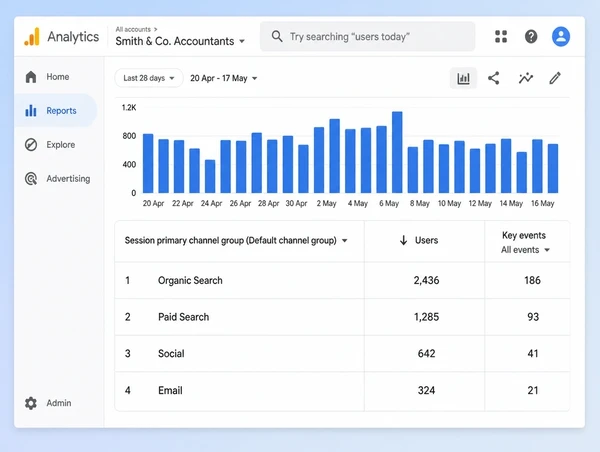Click Key events value 41
600x452 pixels.
click(533, 354)
